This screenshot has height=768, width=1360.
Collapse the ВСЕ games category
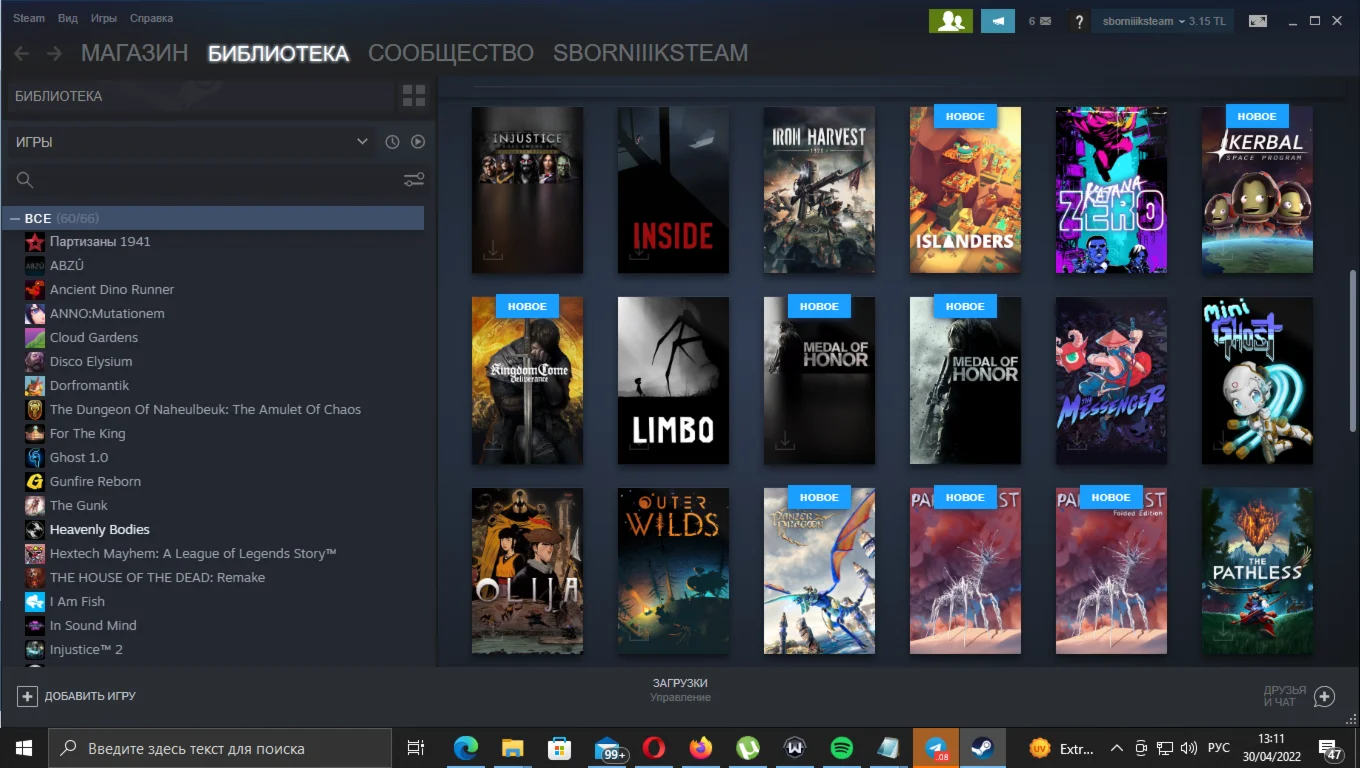(x=16, y=218)
